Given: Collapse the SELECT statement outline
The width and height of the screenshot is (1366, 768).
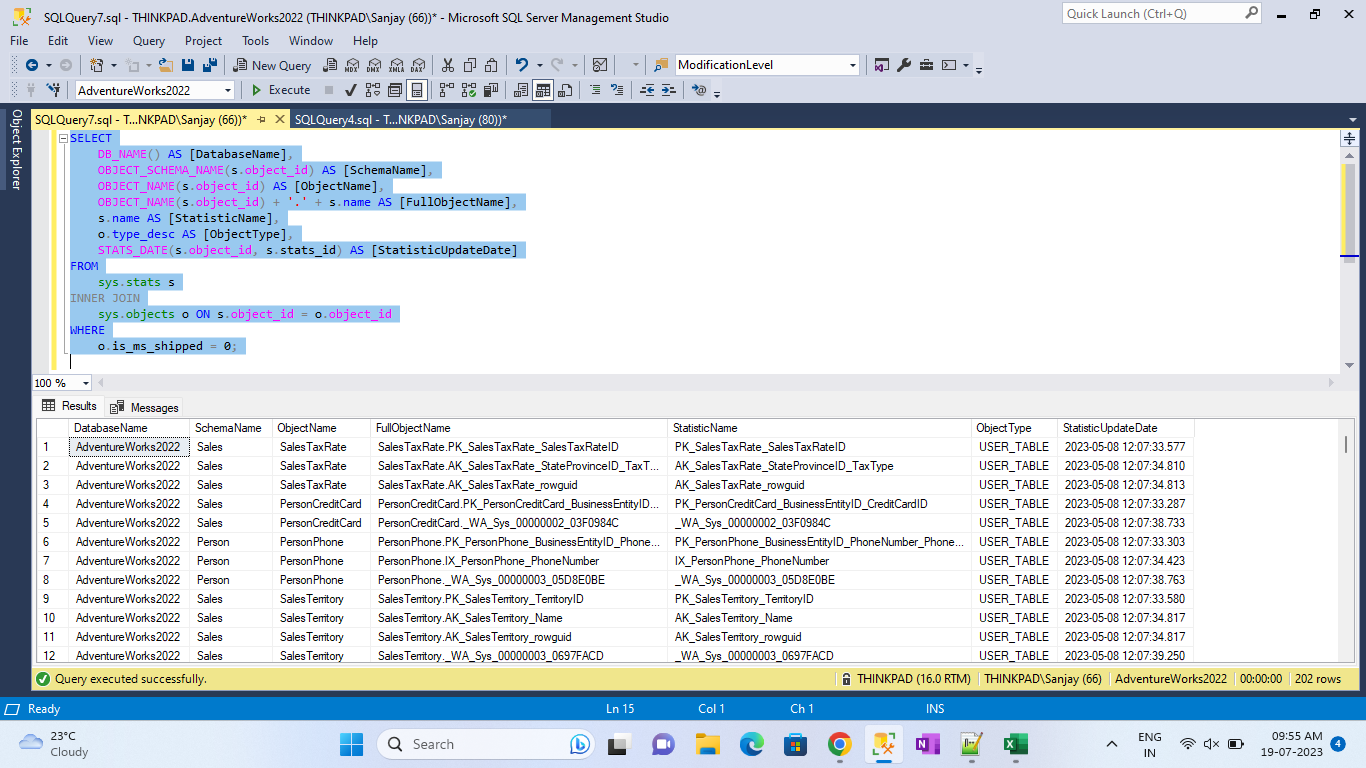Looking at the screenshot, I should 63,138.
